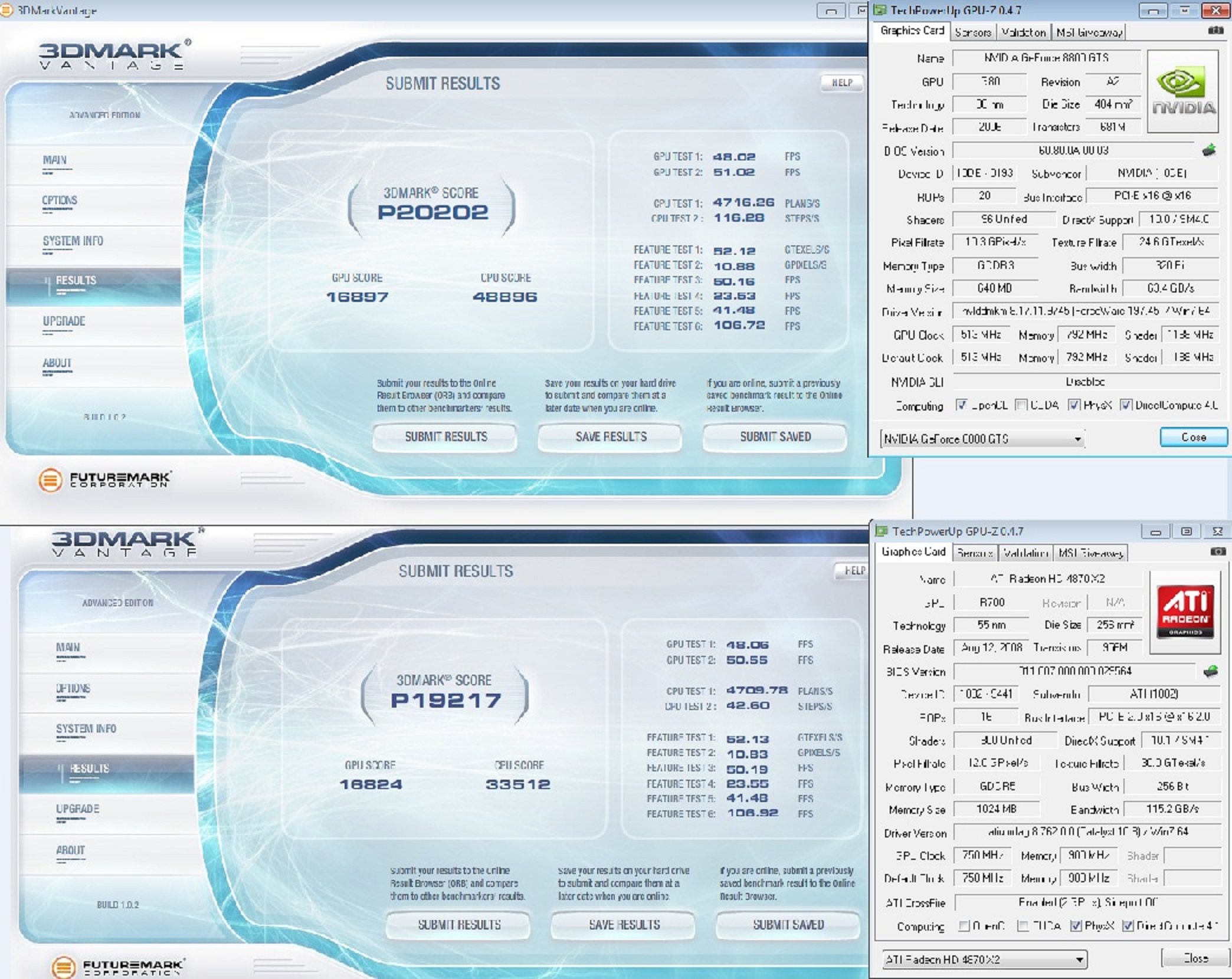Switch to Sensors tab in top GPU-Z

coord(972,32)
